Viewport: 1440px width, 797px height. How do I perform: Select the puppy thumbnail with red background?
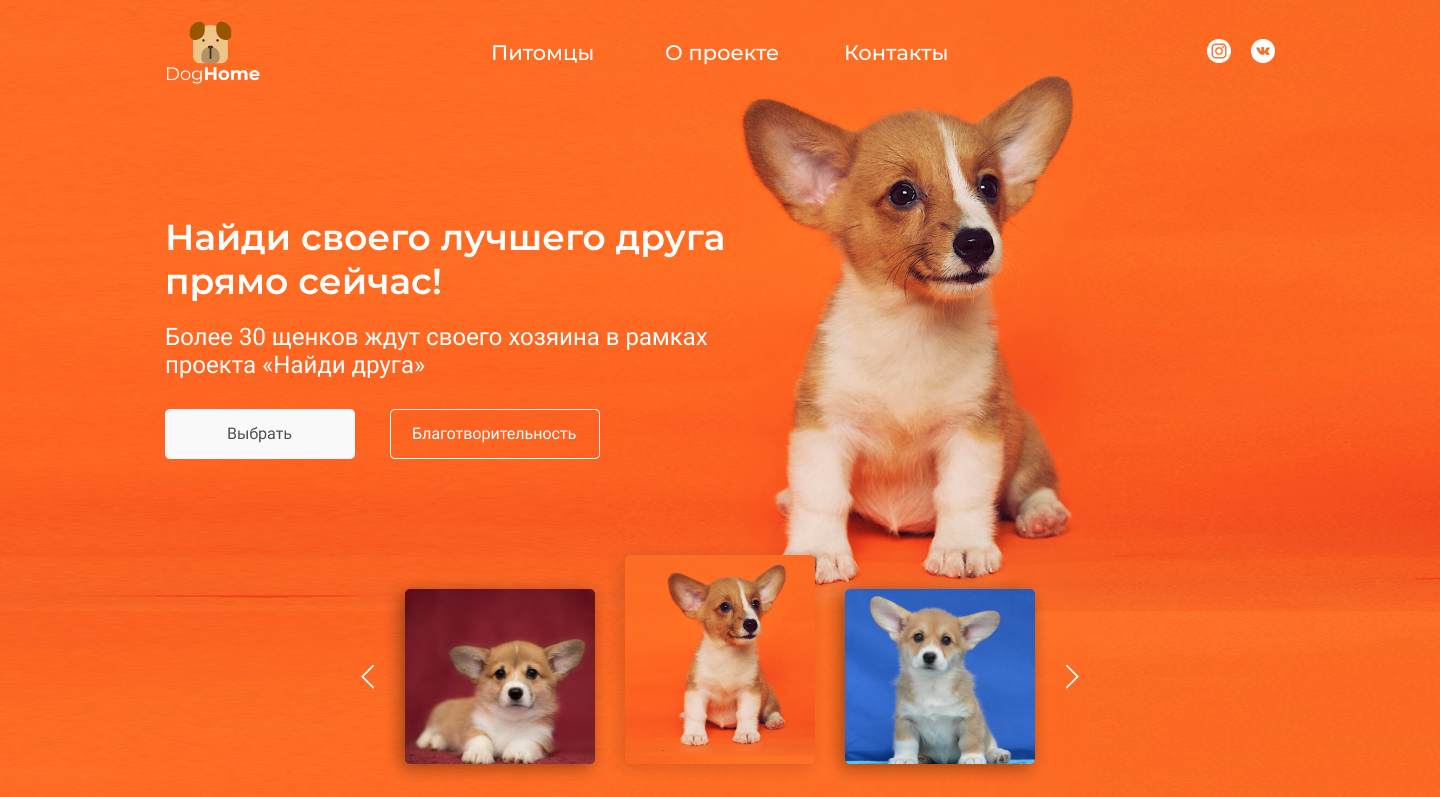(x=500, y=676)
